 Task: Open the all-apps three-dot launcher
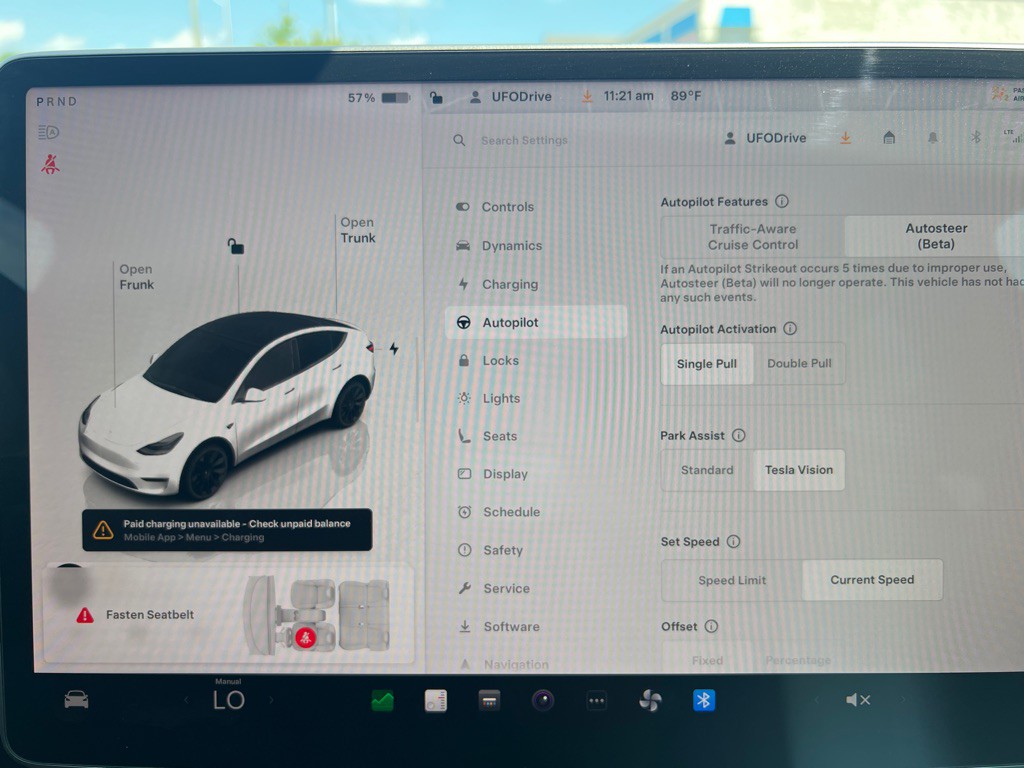(596, 701)
